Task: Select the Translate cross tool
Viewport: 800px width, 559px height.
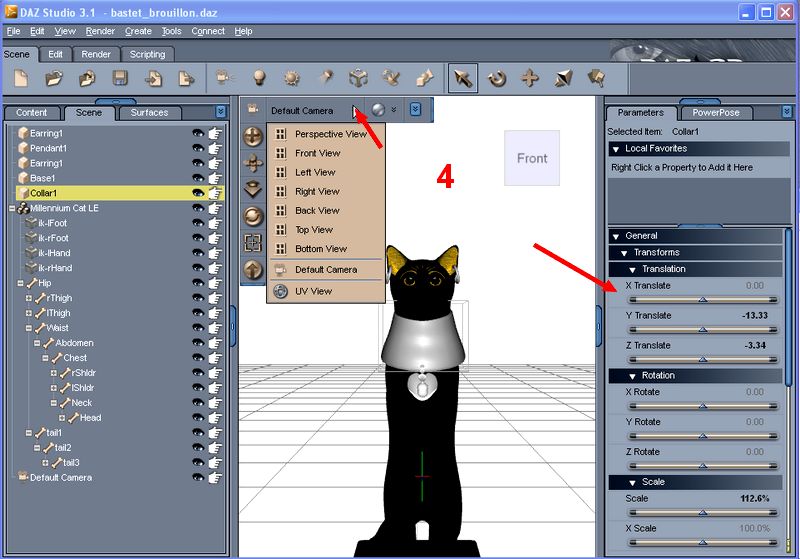Action: (530, 79)
